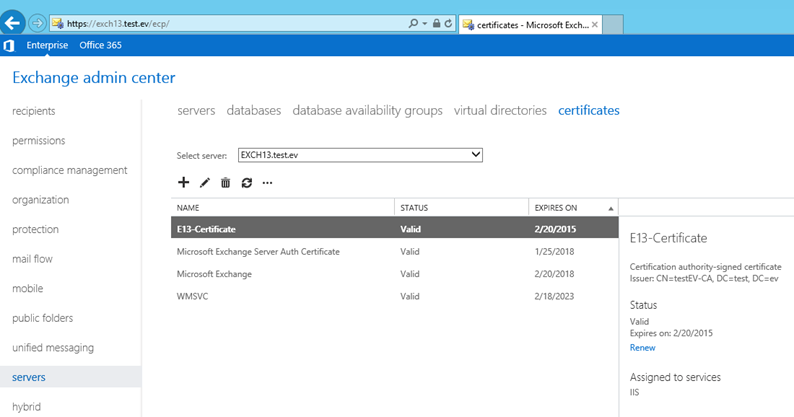This screenshot has height=417, width=794.
Task: Sort by NAME column header
Action: [188, 208]
